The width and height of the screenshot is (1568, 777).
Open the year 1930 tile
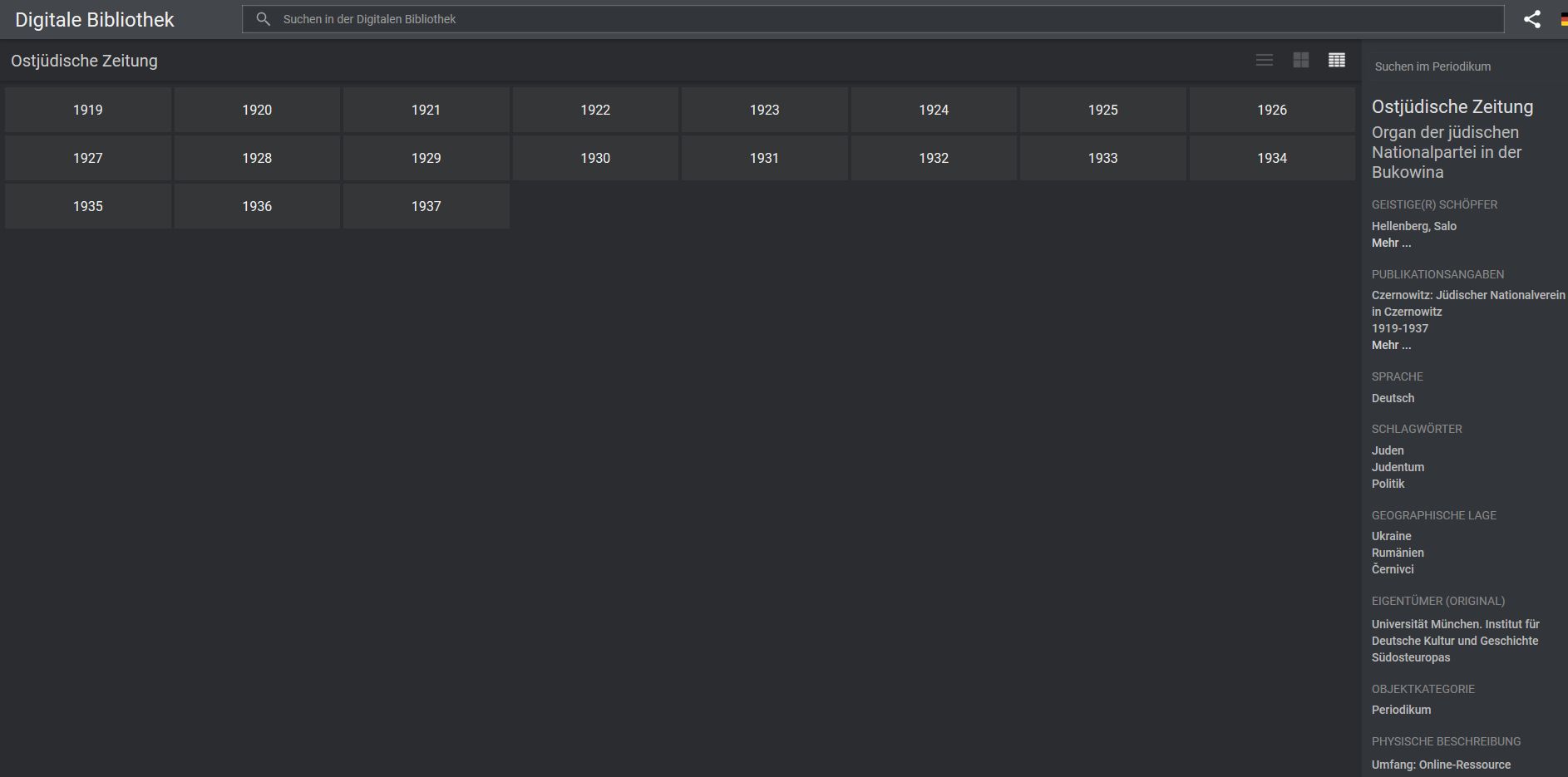(x=595, y=158)
